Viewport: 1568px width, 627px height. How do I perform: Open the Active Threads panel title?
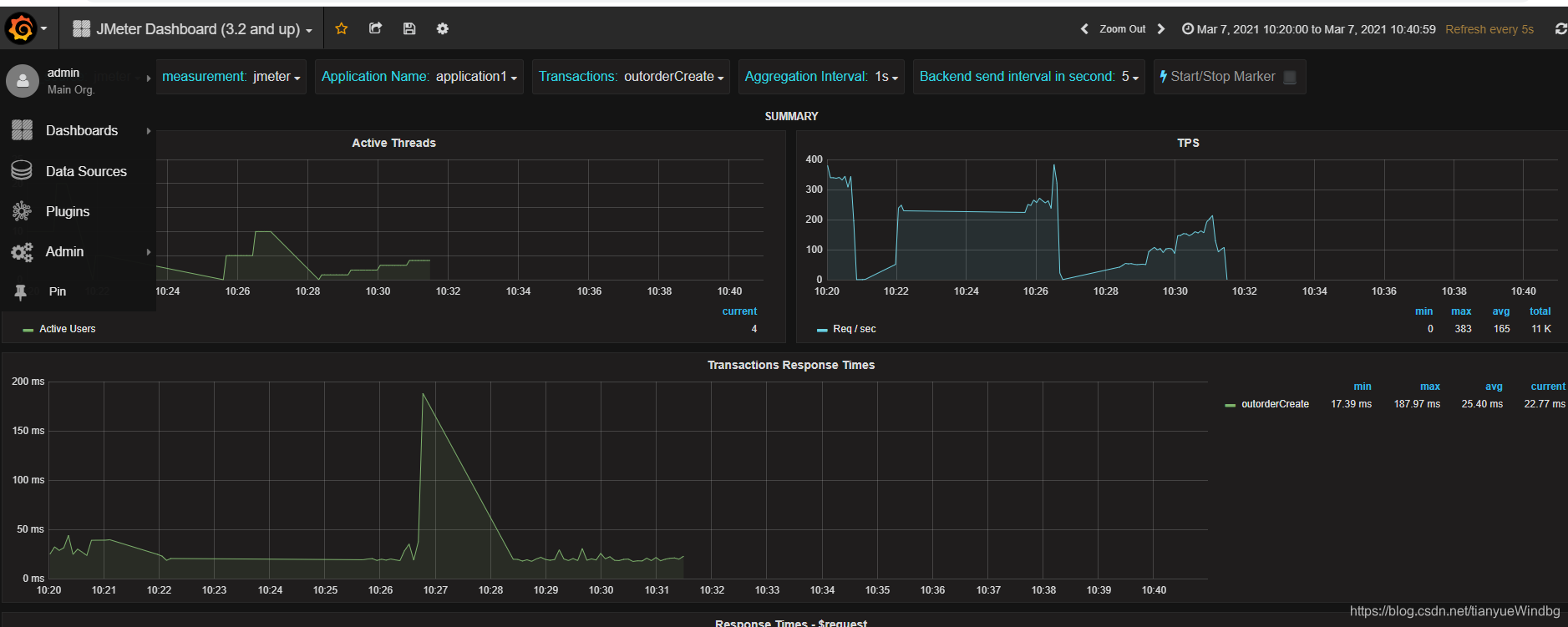393,143
